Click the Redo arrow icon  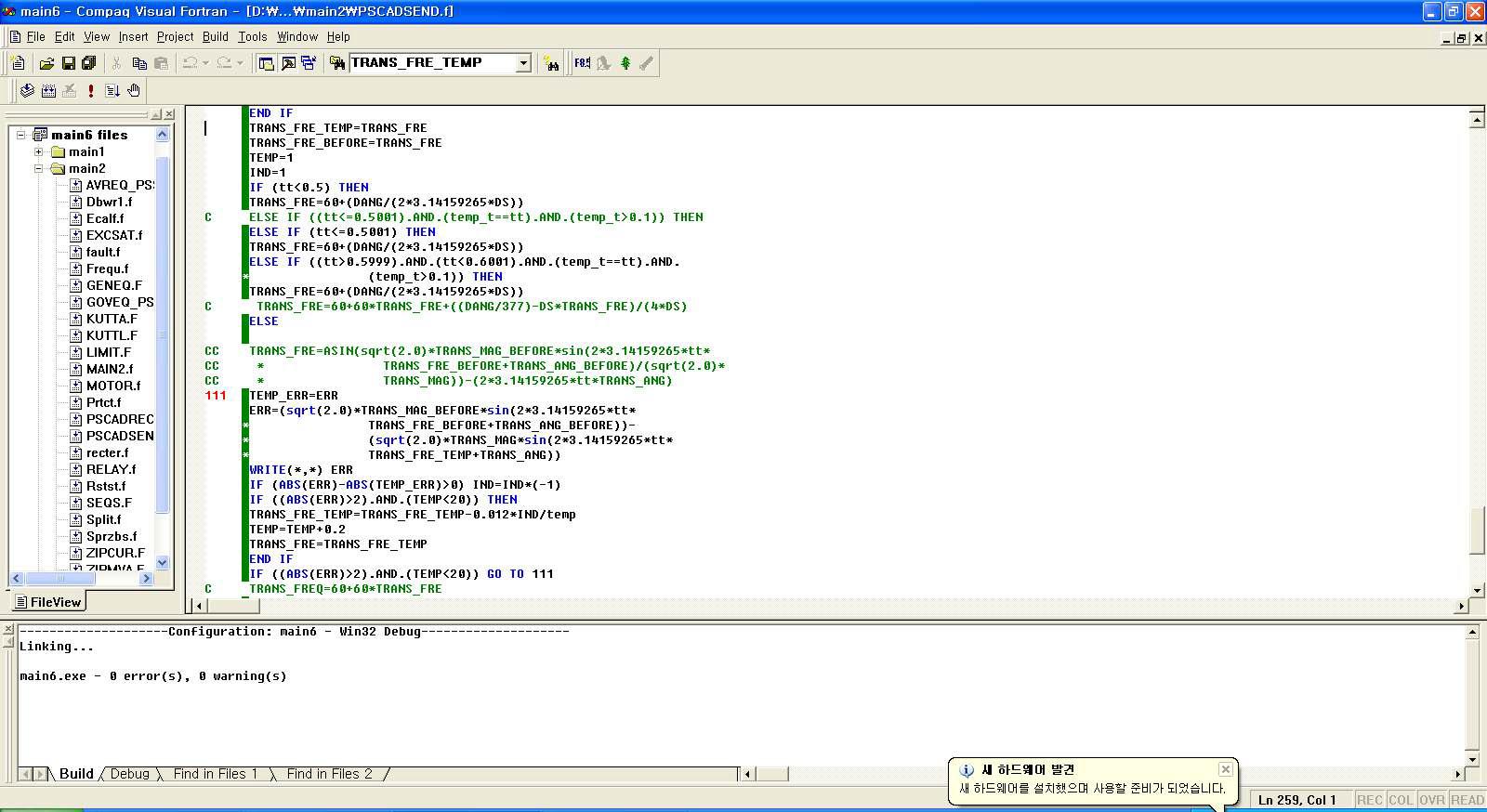(x=224, y=63)
